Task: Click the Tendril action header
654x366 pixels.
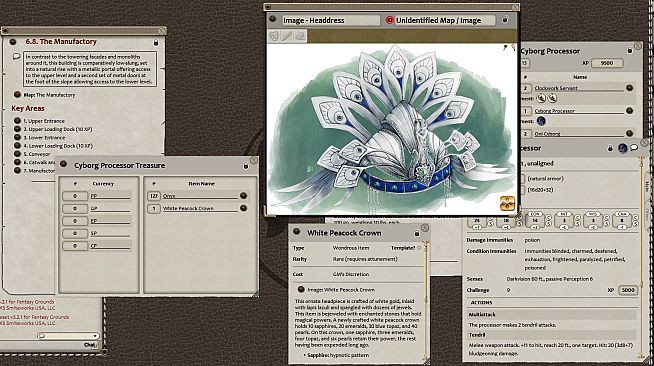Action: click(553, 335)
